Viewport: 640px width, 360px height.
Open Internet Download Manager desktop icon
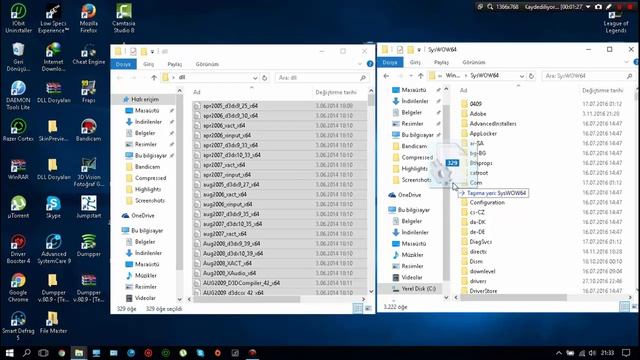pyautogui.click(x=53, y=57)
